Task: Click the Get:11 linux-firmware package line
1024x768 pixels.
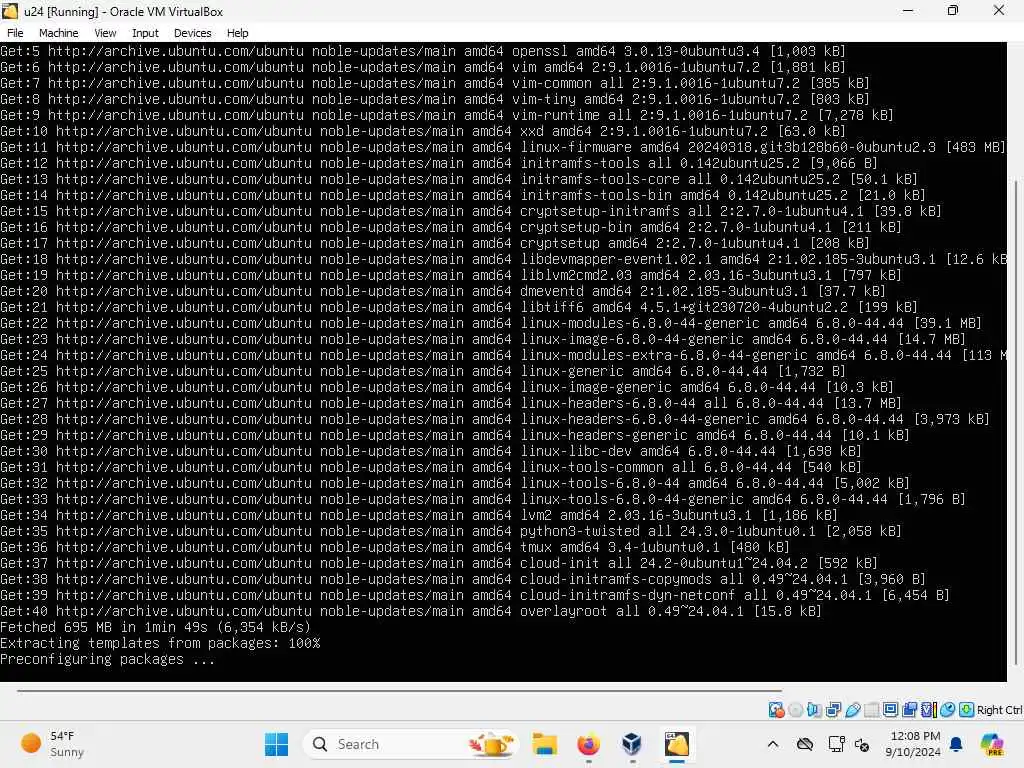Action: (502, 147)
